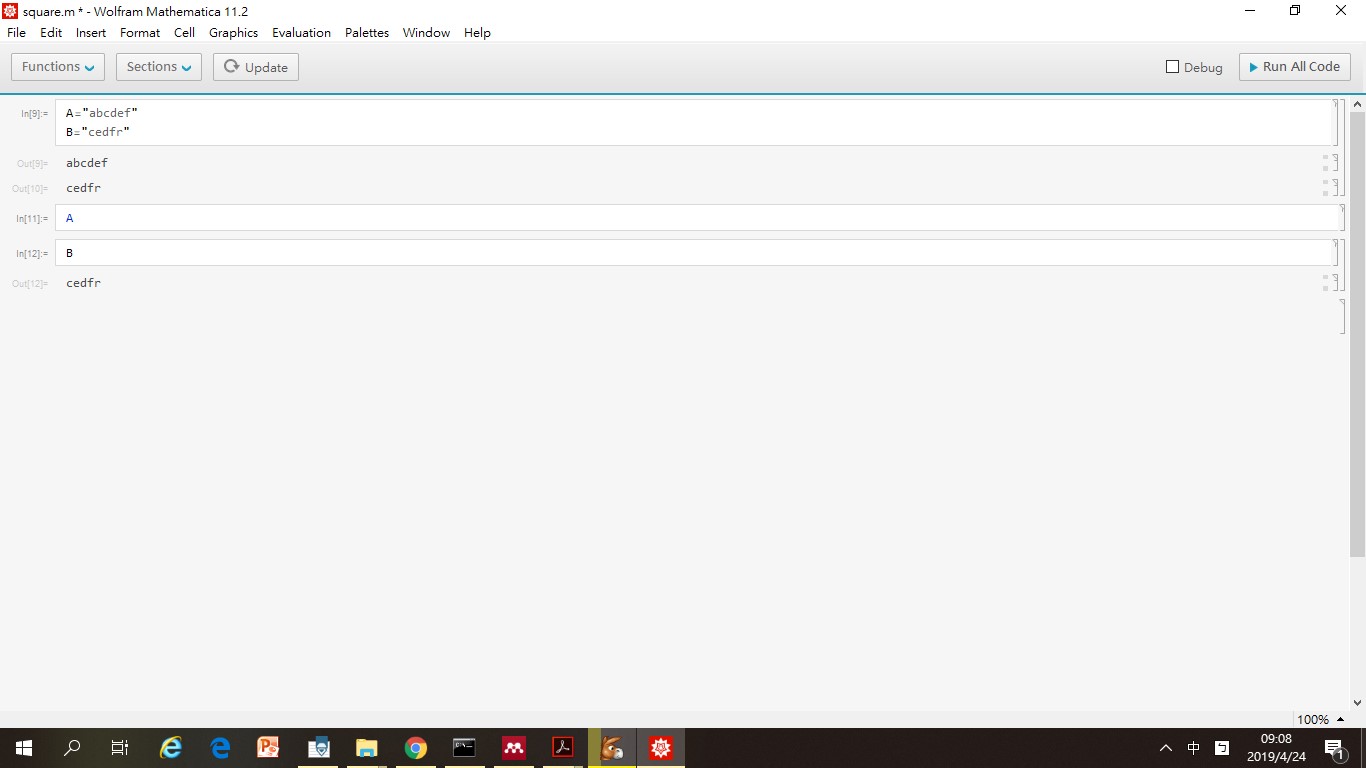The image size is (1366, 768).
Task: Open the Format menu
Action: pyautogui.click(x=140, y=32)
